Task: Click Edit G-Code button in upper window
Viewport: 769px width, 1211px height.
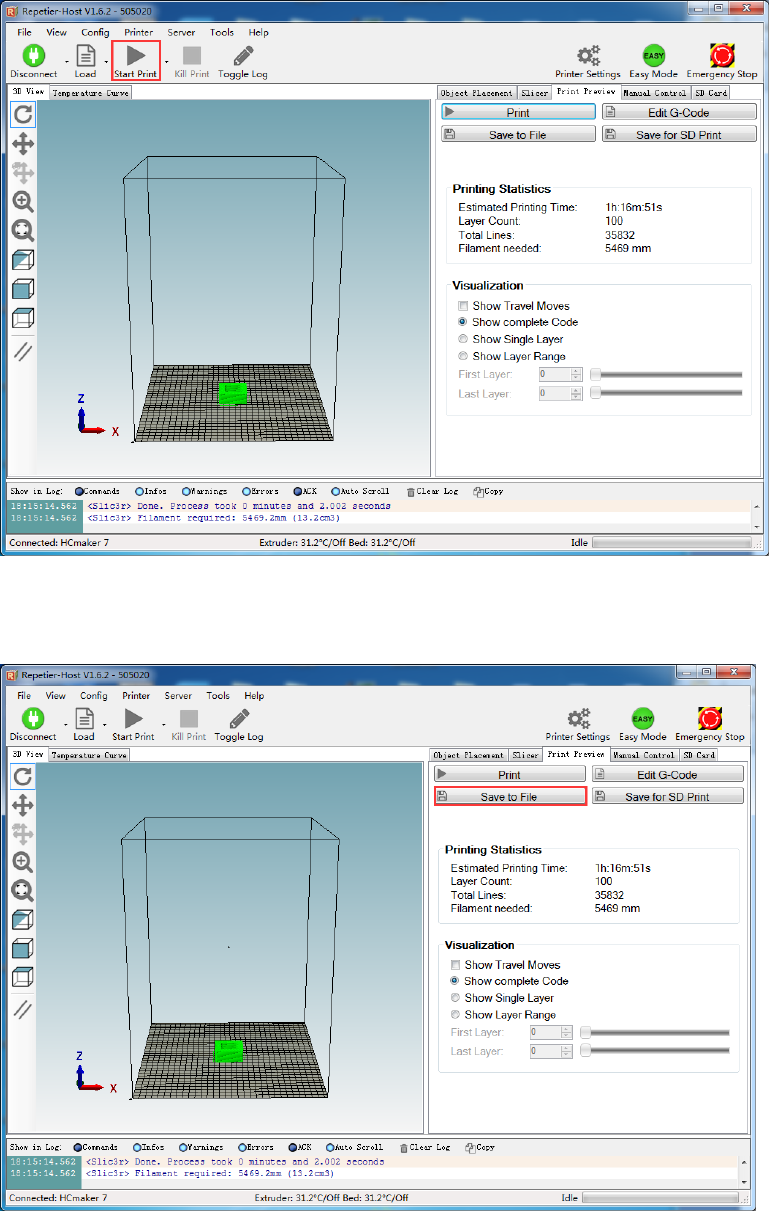Action: coord(677,113)
